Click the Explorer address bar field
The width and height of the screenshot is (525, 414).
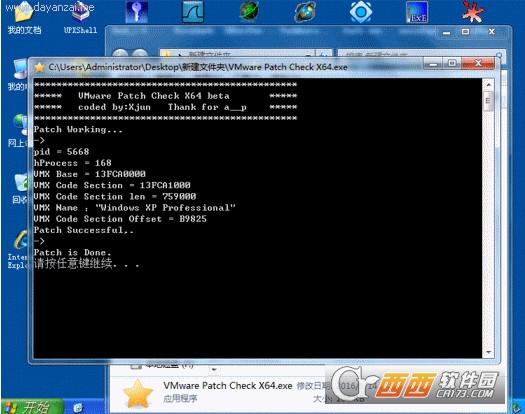click(237, 54)
